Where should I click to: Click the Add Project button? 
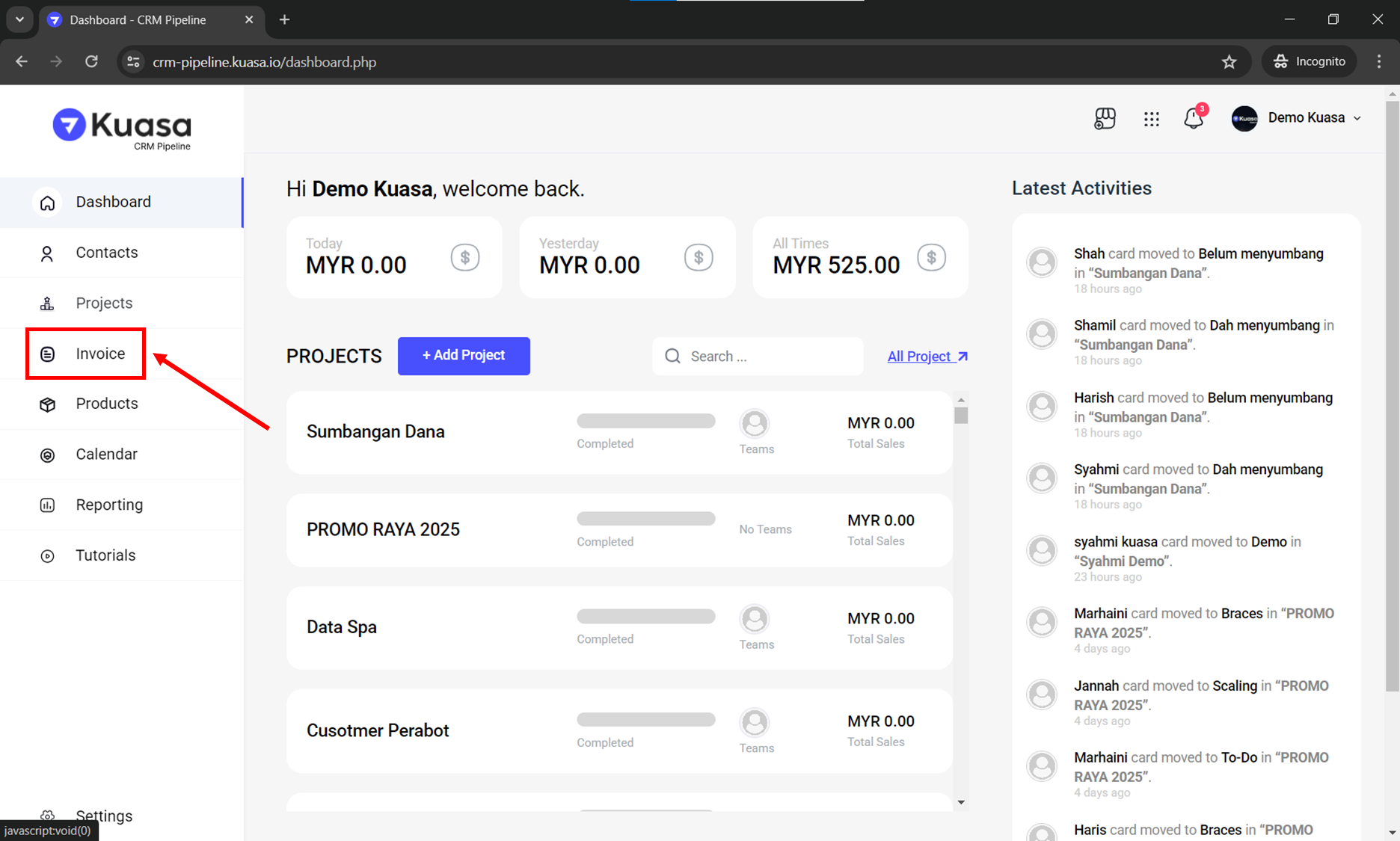[x=464, y=356]
